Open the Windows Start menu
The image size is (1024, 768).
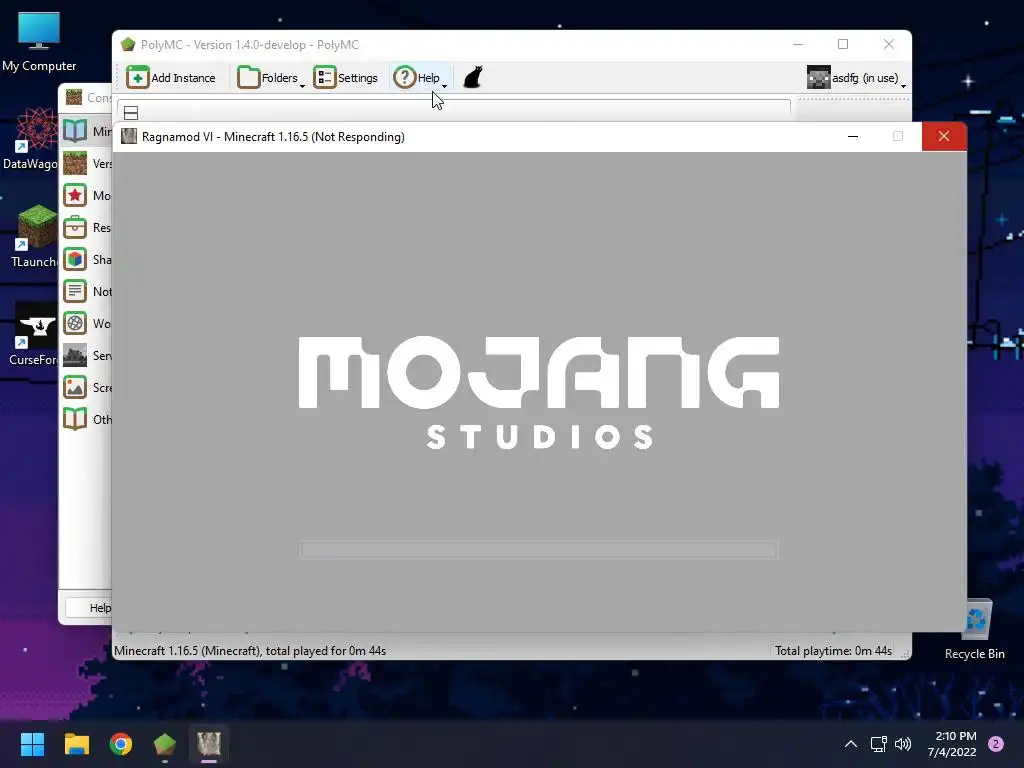tap(32, 744)
